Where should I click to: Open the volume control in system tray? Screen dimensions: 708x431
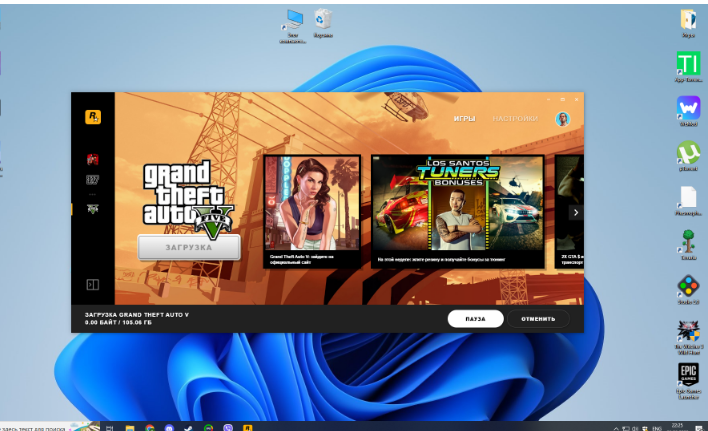[x=635, y=428]
